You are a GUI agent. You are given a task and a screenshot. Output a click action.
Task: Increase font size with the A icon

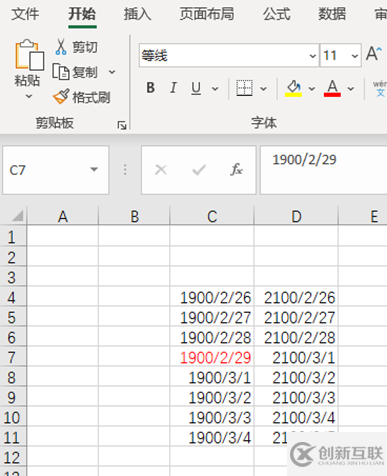click(x=374, y=54)
